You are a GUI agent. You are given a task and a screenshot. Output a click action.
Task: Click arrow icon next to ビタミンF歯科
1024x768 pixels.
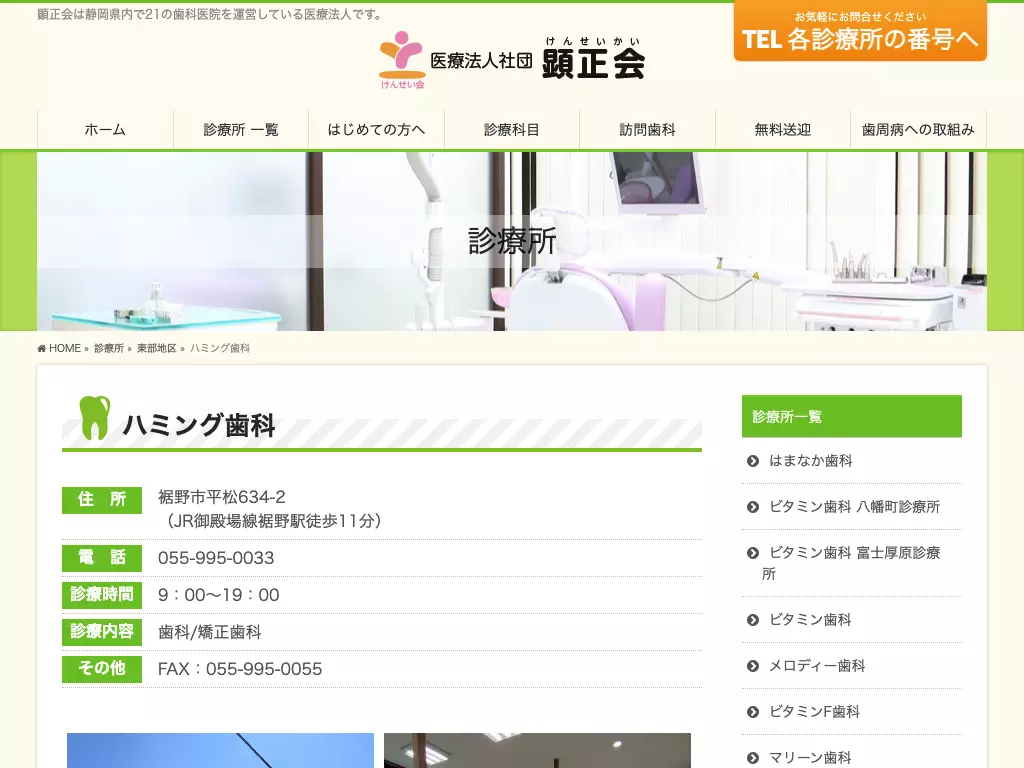[753, 712]
